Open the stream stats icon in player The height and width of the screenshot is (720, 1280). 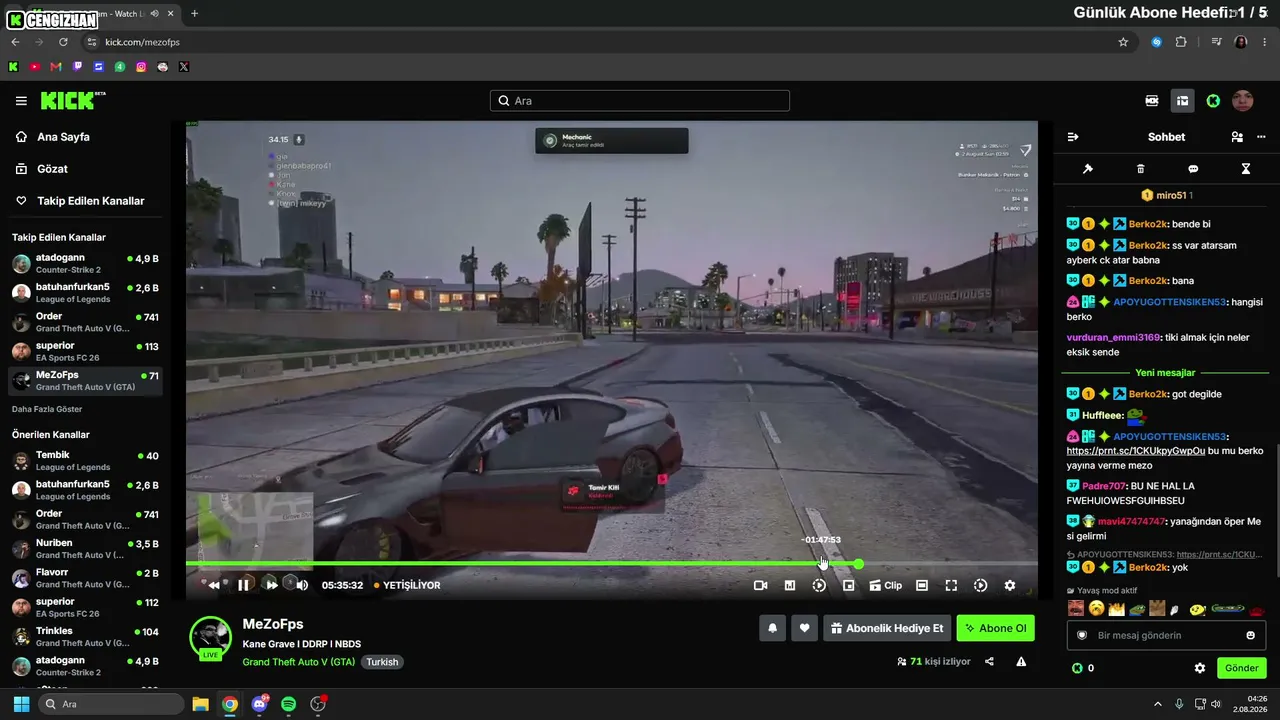point(789,585)
